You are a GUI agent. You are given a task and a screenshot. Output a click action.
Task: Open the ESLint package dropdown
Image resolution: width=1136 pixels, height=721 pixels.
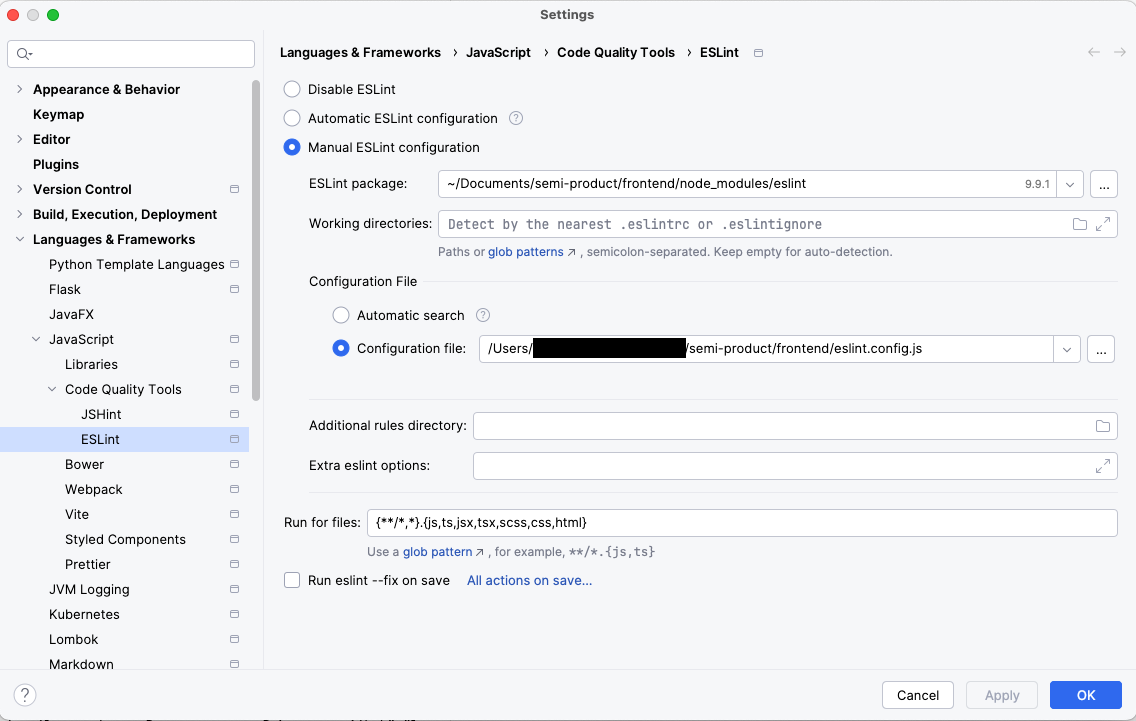pos(1070,184)
